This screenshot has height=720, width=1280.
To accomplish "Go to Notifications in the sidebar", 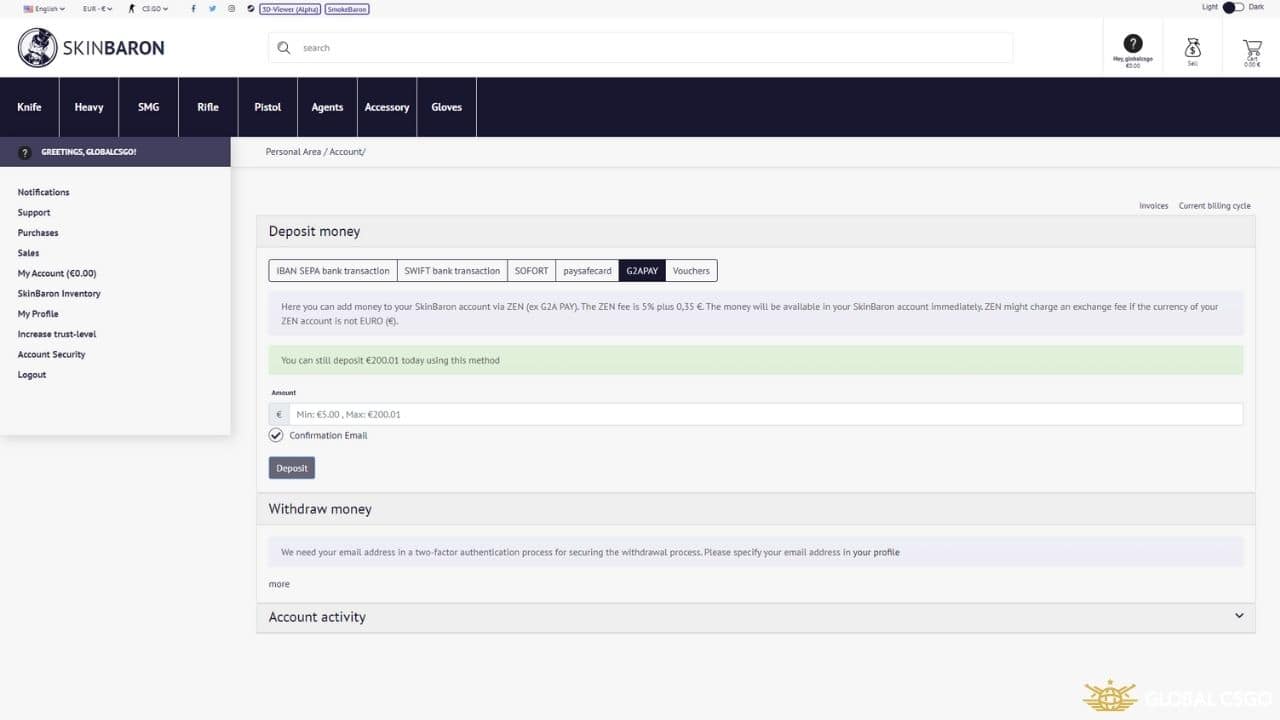I will pos(44,192).
